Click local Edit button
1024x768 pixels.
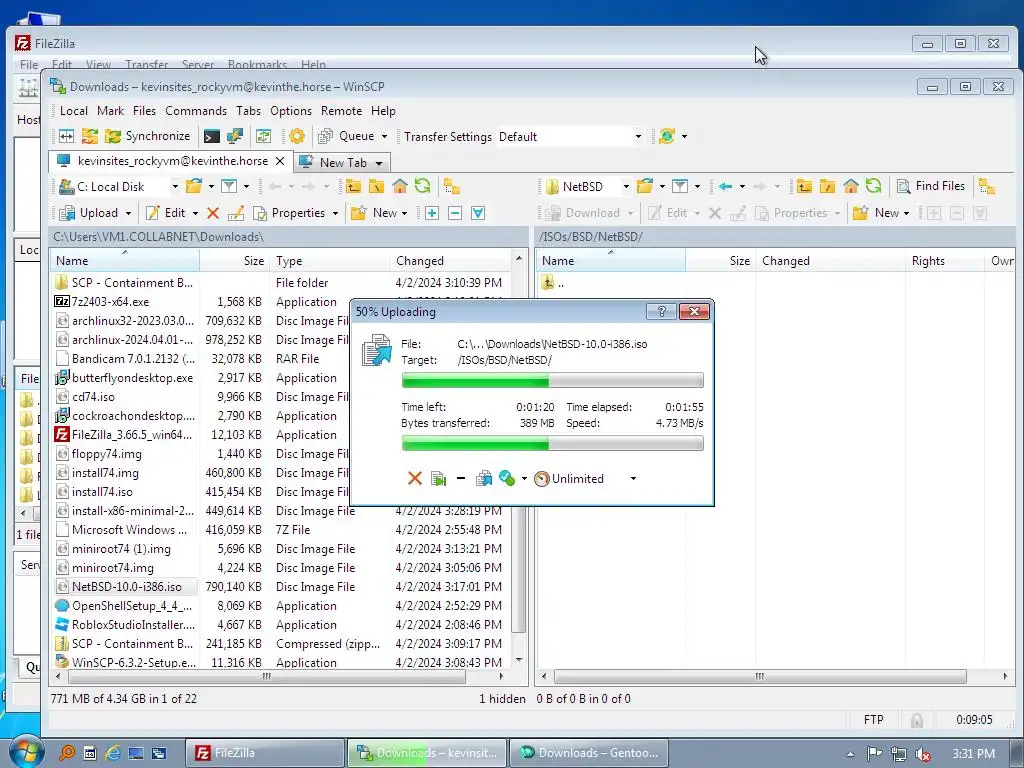click(166, 213)
